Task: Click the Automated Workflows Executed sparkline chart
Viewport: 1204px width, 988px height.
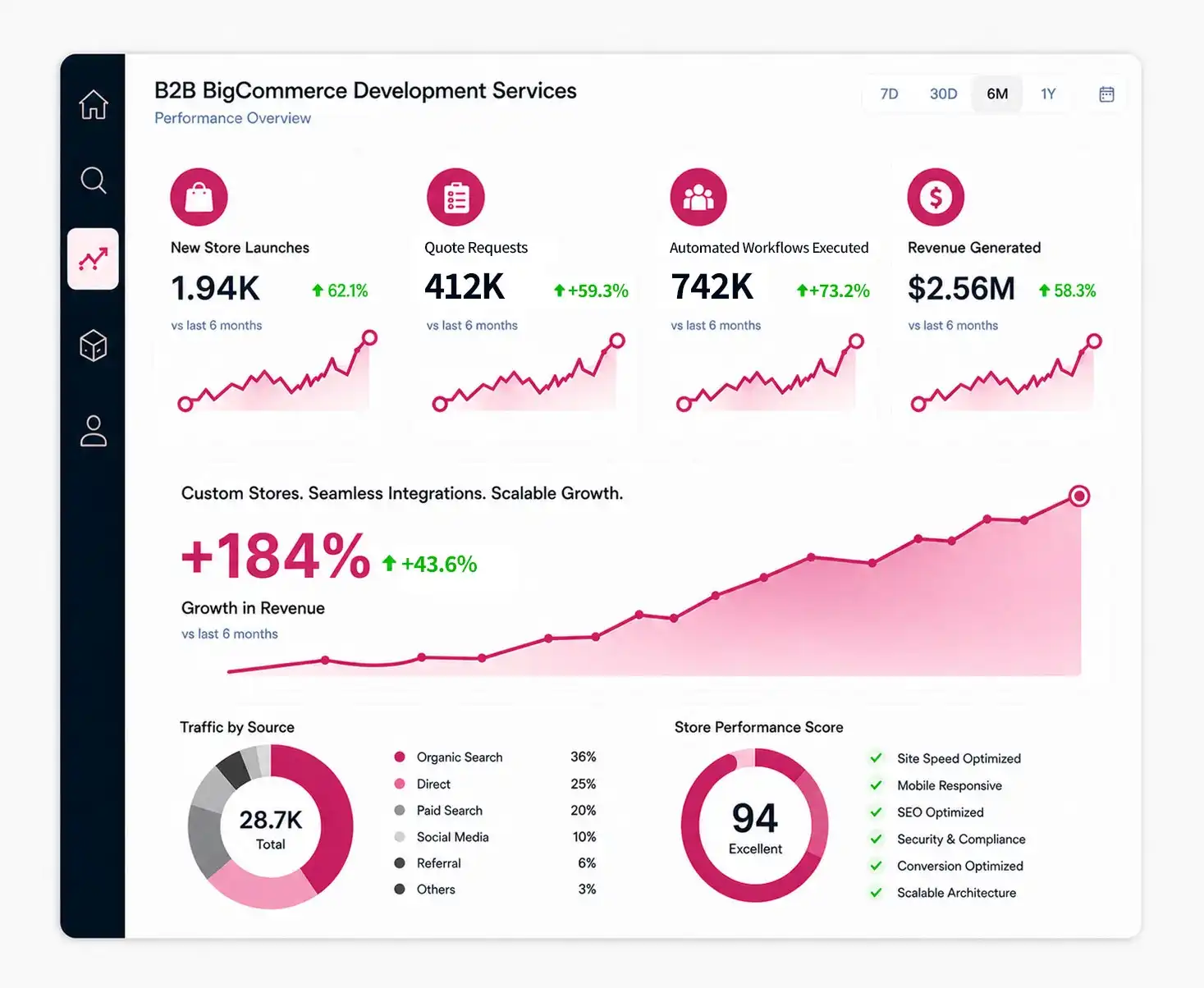Action: 769,372
